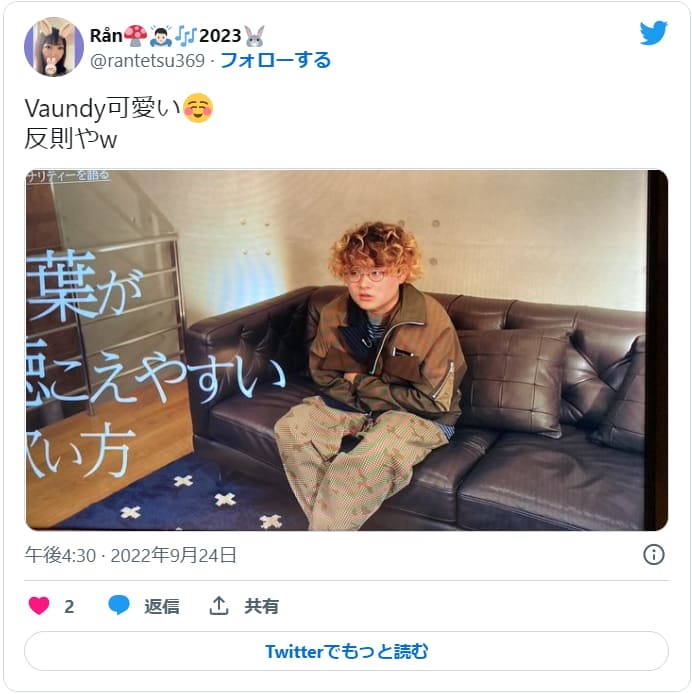Follow the account via フォローする

(275, 60)
